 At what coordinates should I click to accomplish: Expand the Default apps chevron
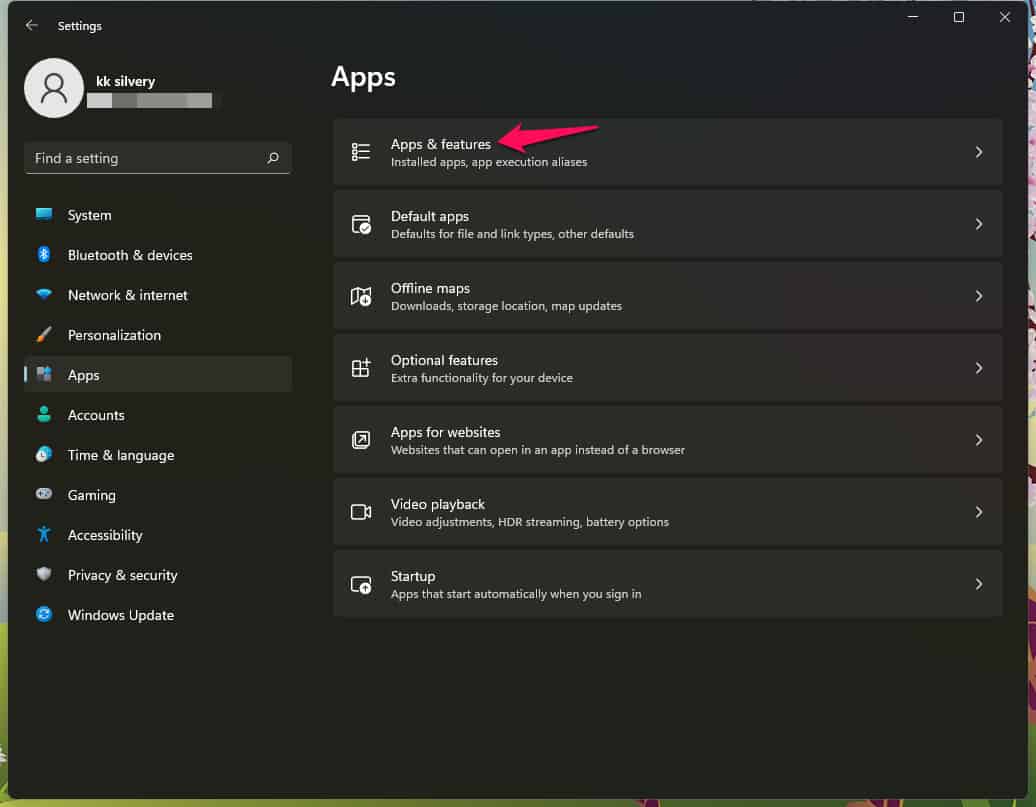click(x=979, y=223)
